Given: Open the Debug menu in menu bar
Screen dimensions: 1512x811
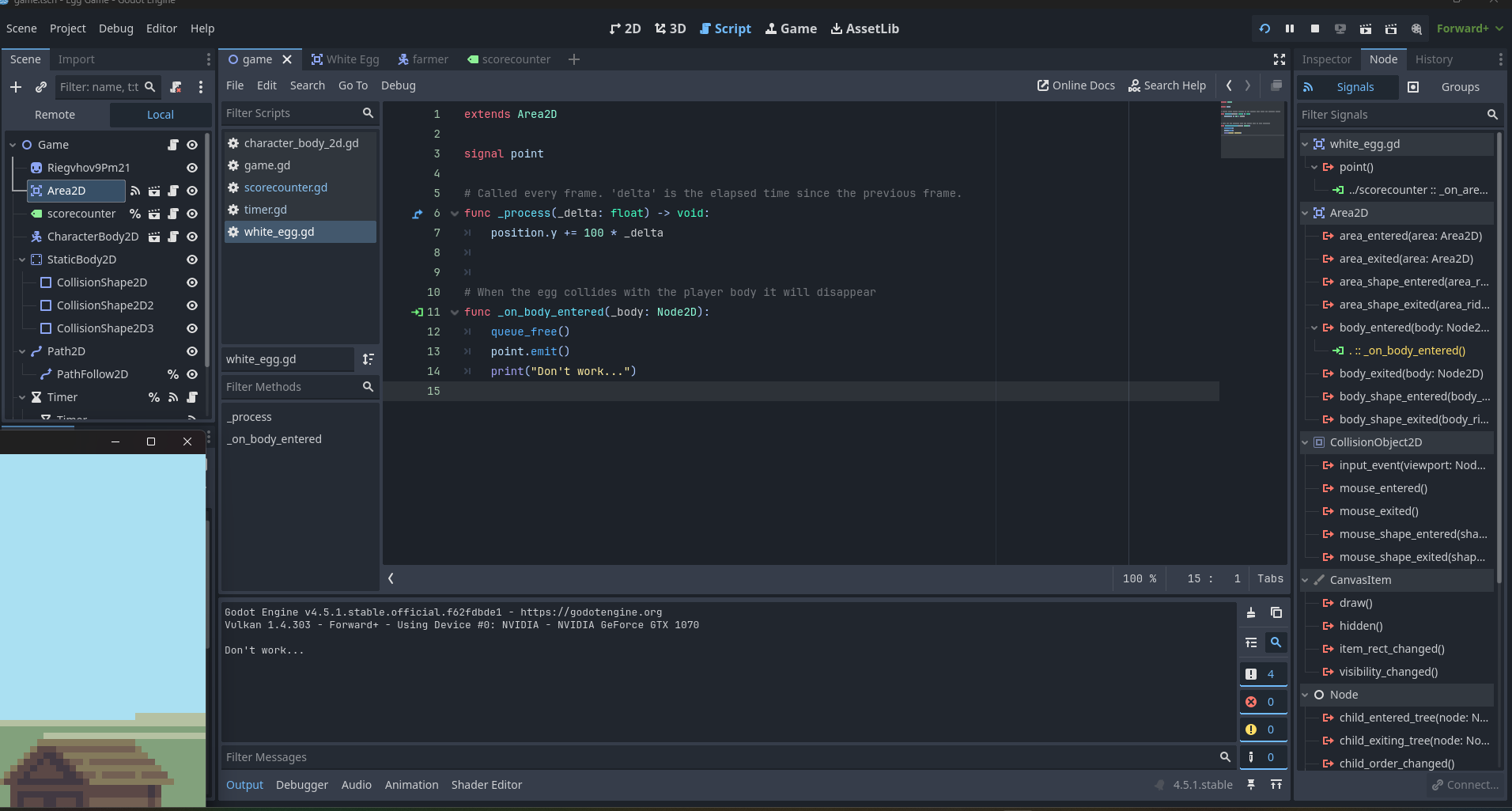Looking at the screenshot, I should tap(115, 28).
